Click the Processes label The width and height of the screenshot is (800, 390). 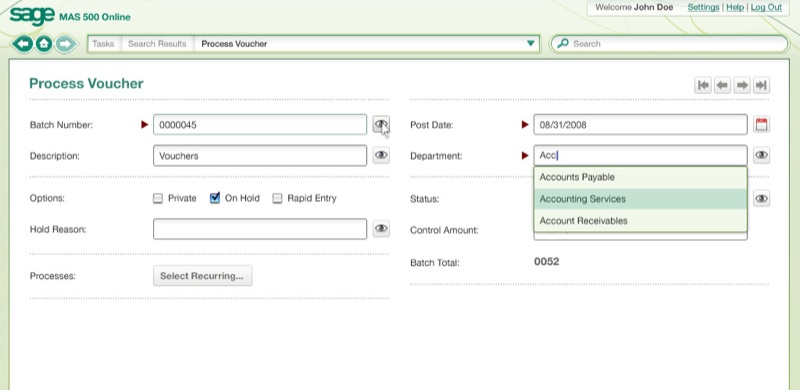point(53,276)
